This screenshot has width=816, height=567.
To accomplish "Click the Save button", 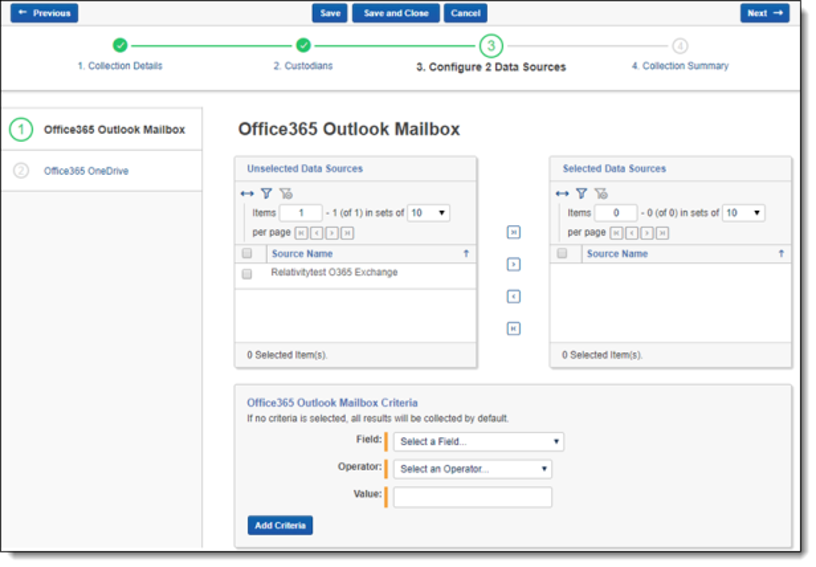I will [330, 13].
